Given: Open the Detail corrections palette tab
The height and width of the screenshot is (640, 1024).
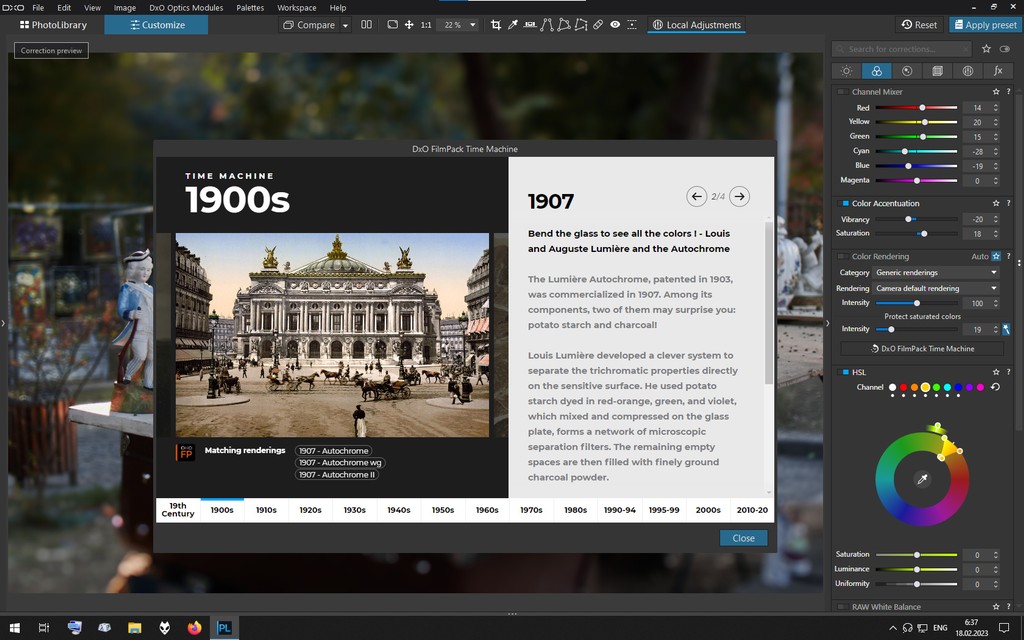Looking at the screenshot, I should [907, 71].
